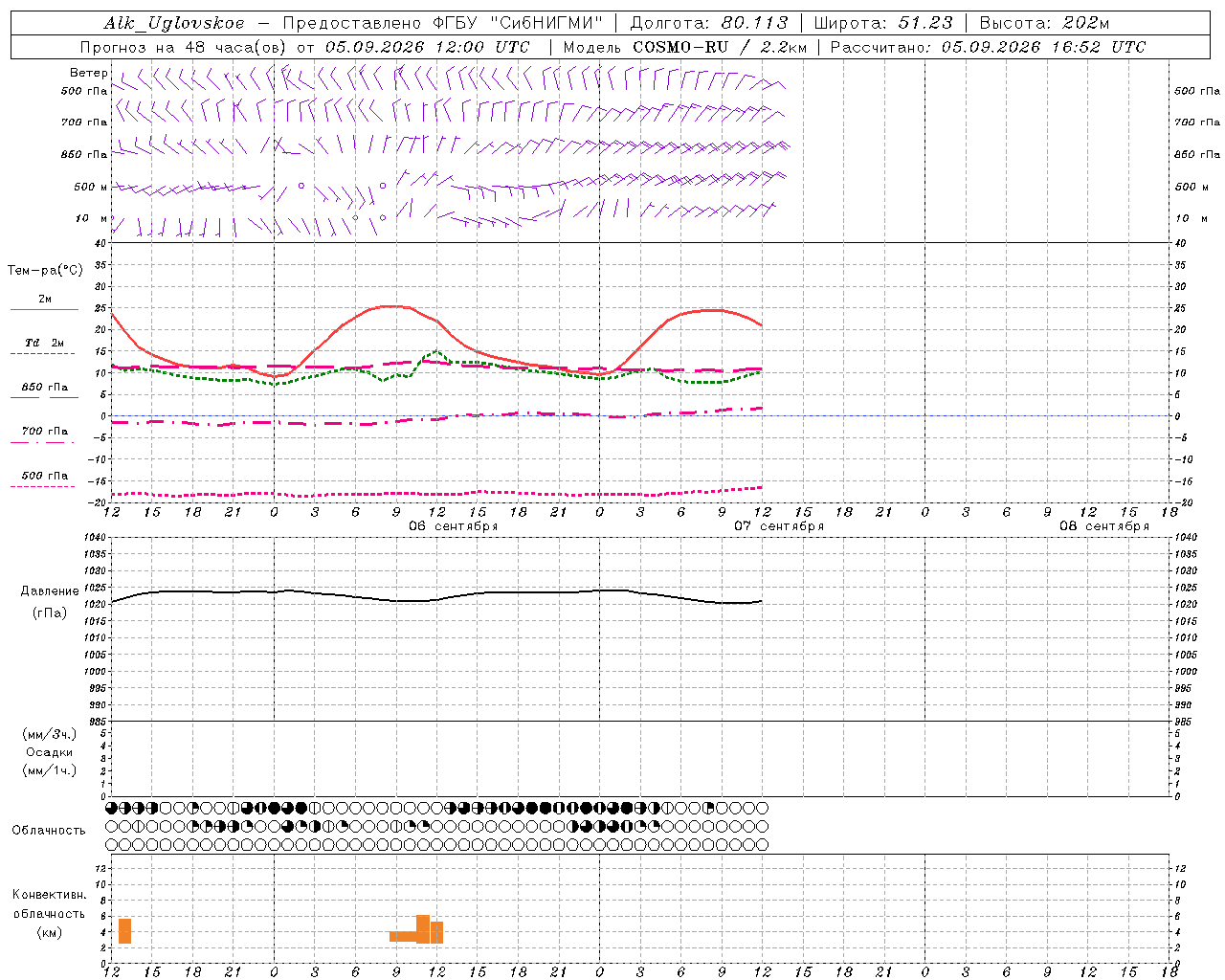This screenshot has height=980, width=1225.
Task: Click the 500 гПа dotted temperature legend entry
Action: coord(44,476)
